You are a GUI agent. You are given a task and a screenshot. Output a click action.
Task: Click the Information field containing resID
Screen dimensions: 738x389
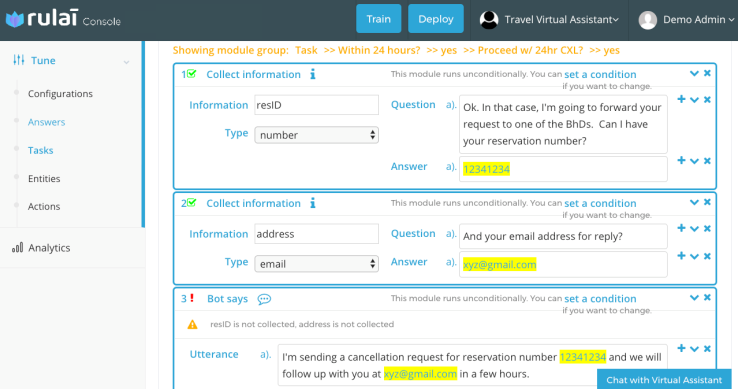[x=316, y=105]
